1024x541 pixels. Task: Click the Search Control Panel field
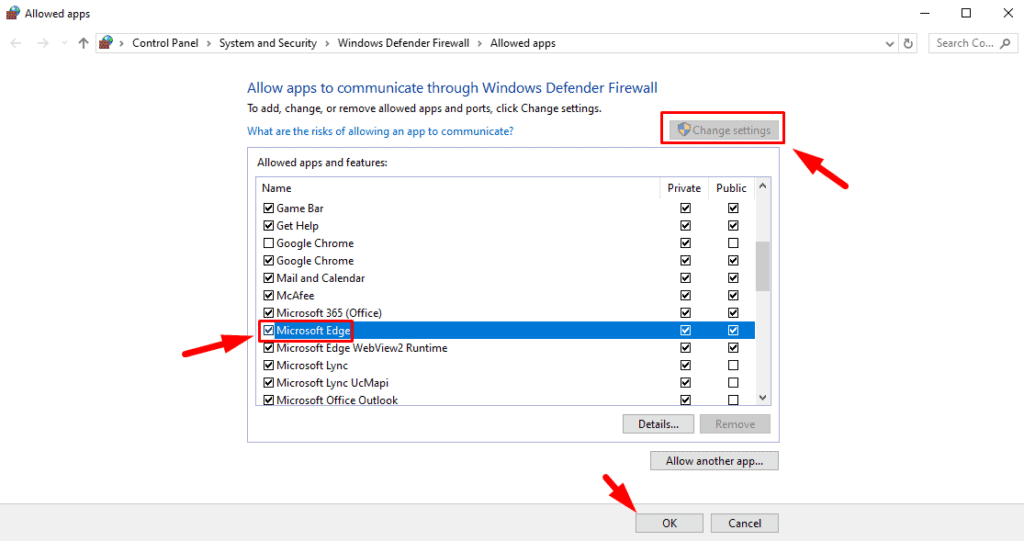970,43
